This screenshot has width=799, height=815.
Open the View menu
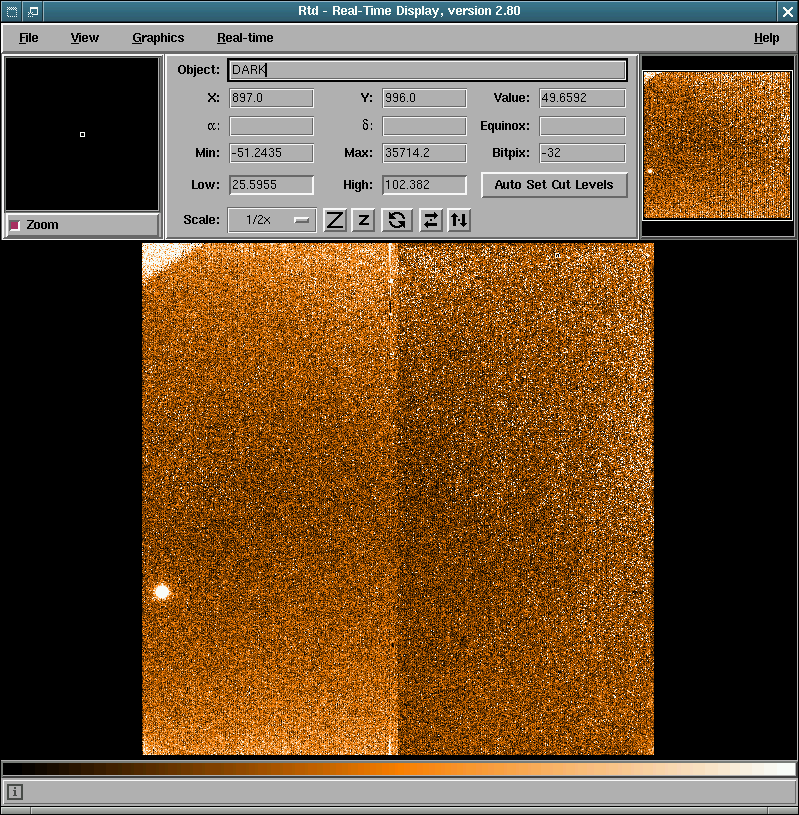[x=85, y=38]
